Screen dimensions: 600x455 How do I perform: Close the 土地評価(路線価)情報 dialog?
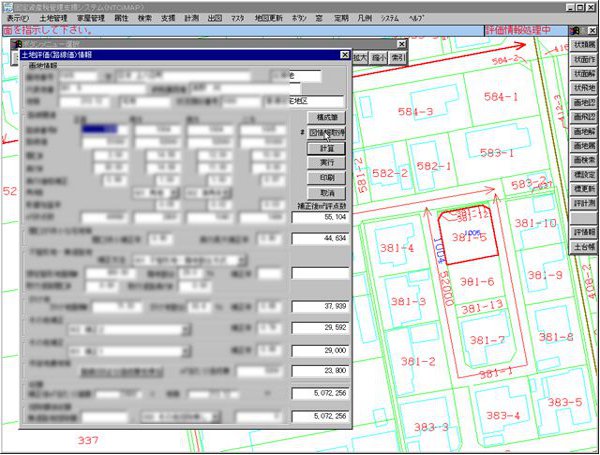click(344, 55)
